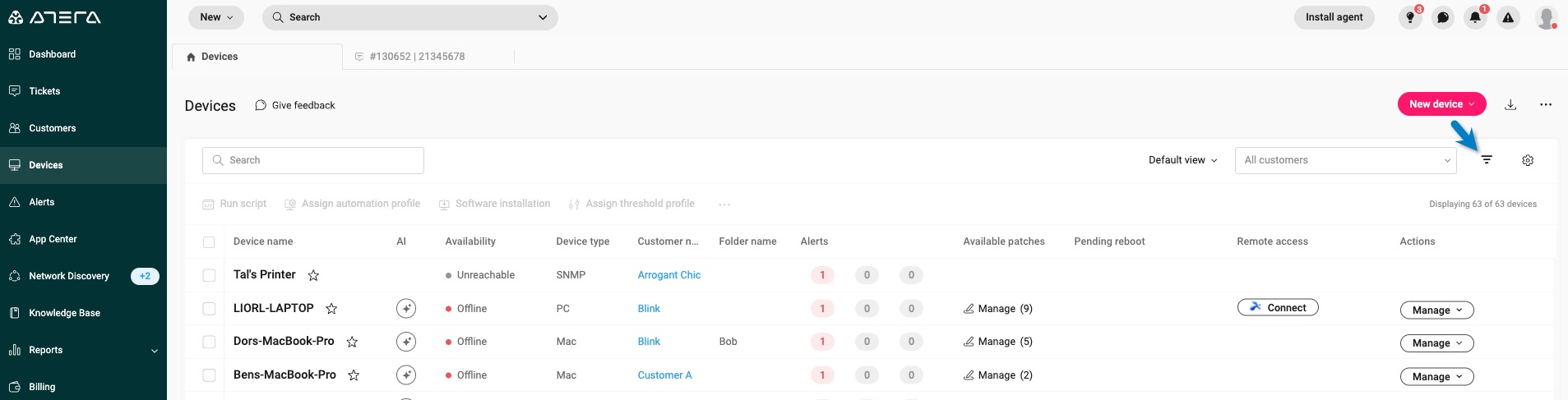Click the Install agent button

click(x=1334, y=17)
